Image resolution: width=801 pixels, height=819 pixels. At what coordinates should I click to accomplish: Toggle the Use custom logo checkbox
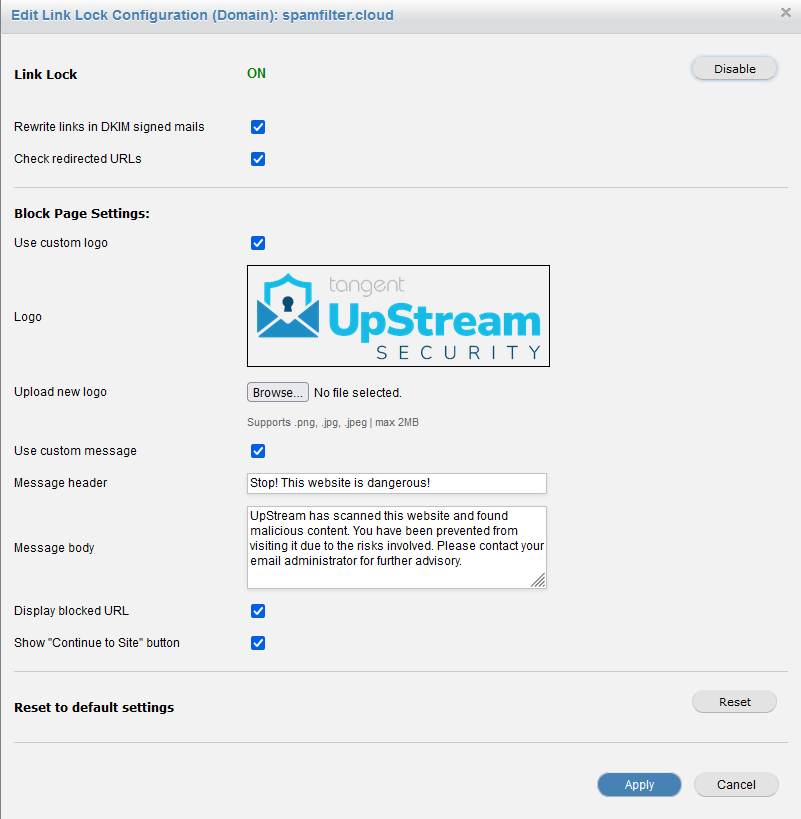[258, 243]
